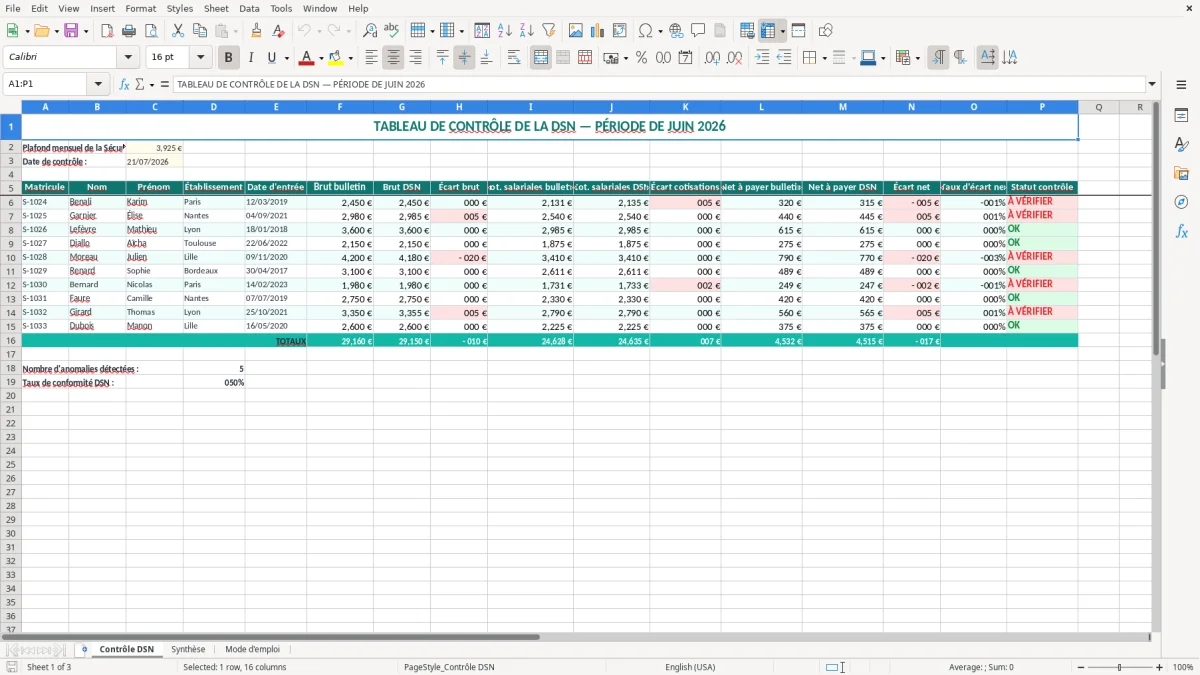Open the Data menu
This screenshot has width=1200, height=675.
point(249,8)
